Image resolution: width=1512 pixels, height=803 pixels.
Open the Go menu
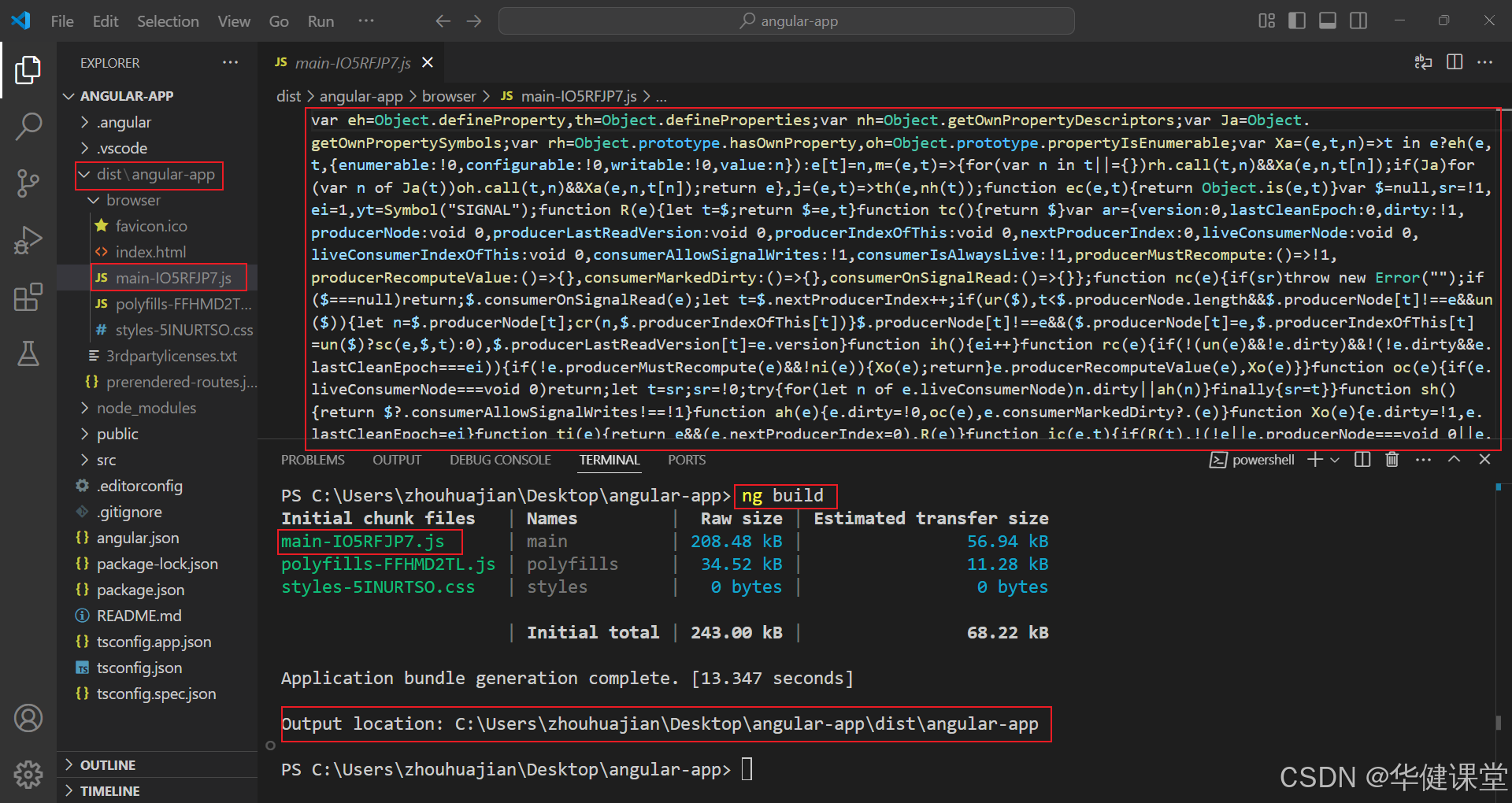coord(279,21)
